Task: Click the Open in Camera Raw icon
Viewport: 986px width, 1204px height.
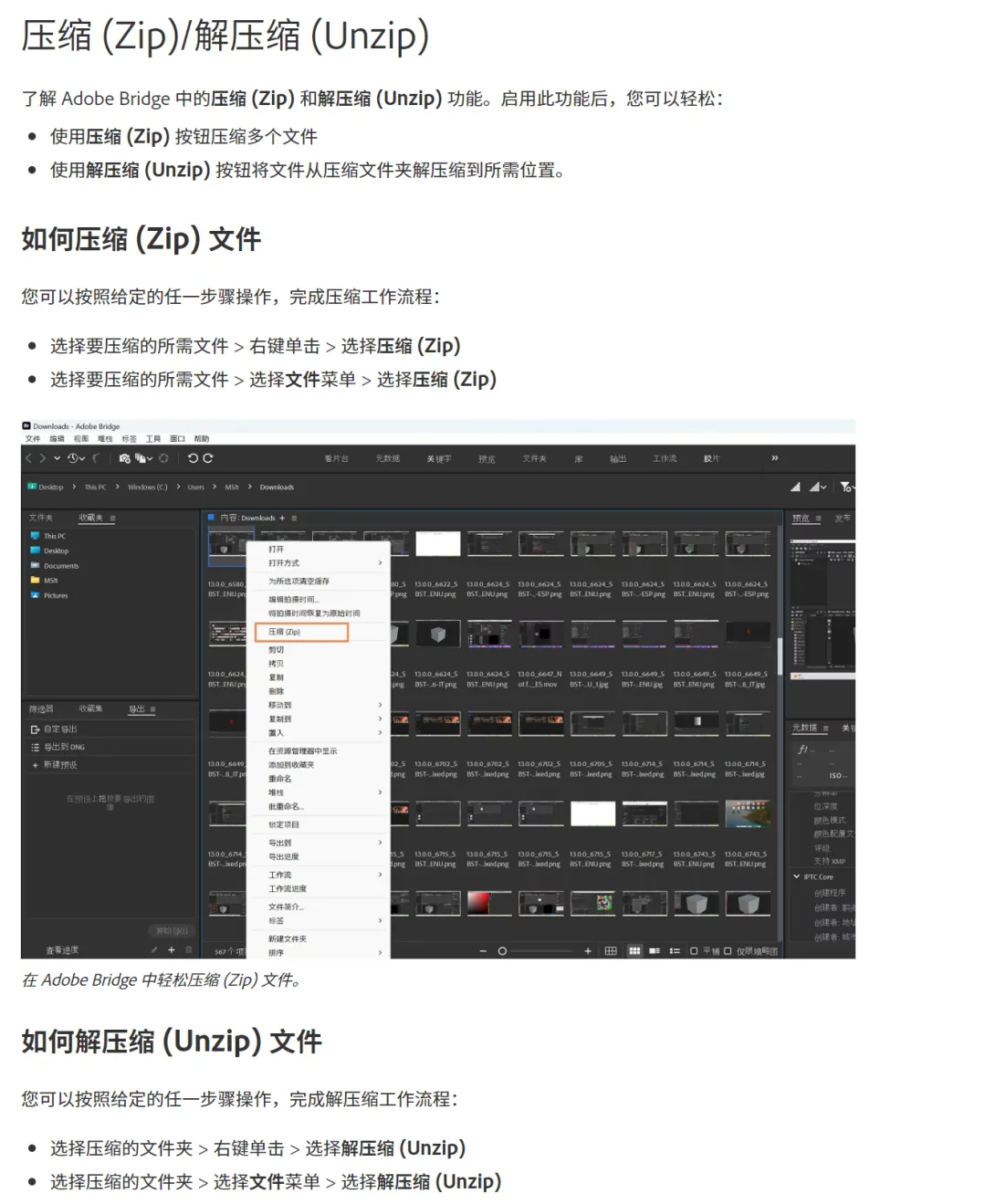Action: 163,458
